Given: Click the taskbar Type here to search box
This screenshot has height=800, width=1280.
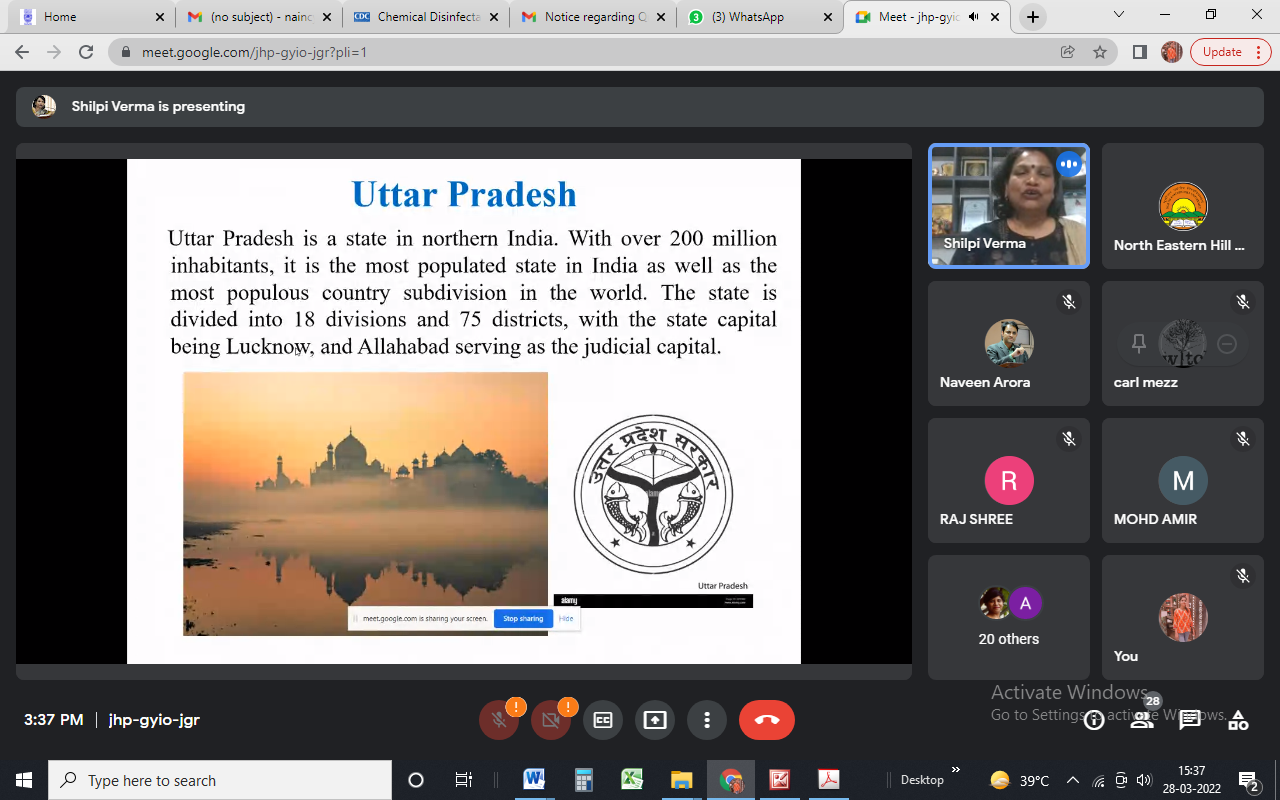Looking at the screenshot, I should pyautogui.click(x=220, y=780).
